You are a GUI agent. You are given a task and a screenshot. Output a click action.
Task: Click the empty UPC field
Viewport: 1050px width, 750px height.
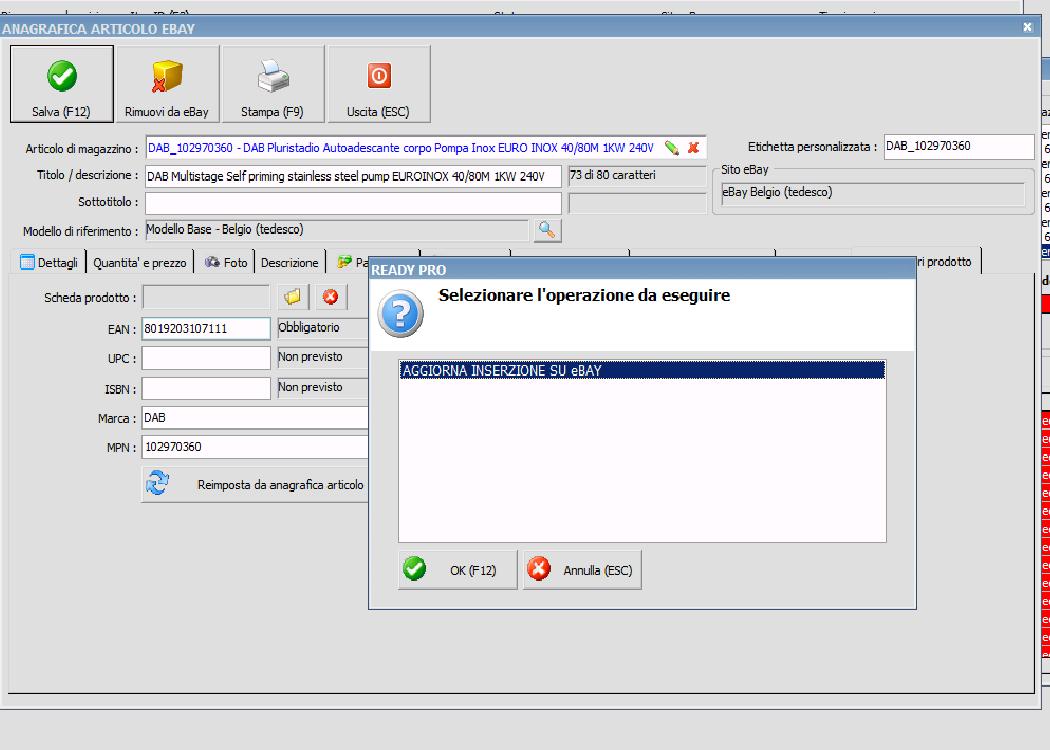coord(206,358)
